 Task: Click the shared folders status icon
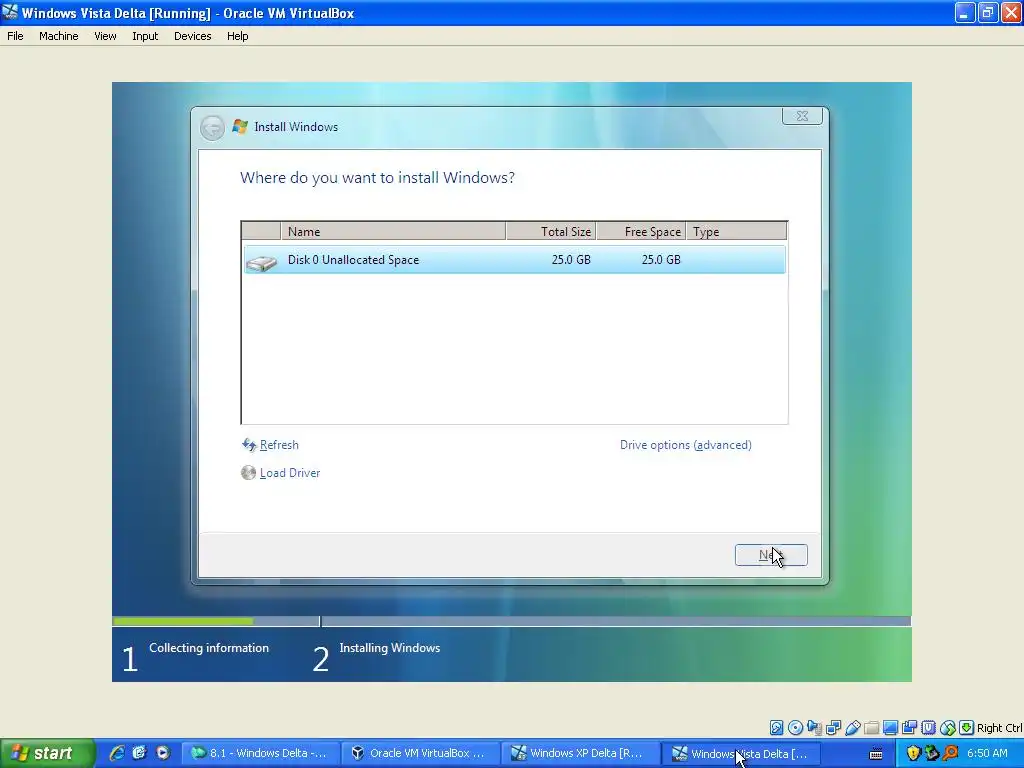pos(871,728)
